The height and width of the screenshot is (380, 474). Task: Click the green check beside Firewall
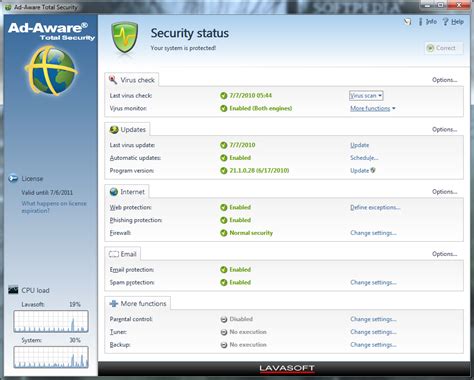coord(224,233)
